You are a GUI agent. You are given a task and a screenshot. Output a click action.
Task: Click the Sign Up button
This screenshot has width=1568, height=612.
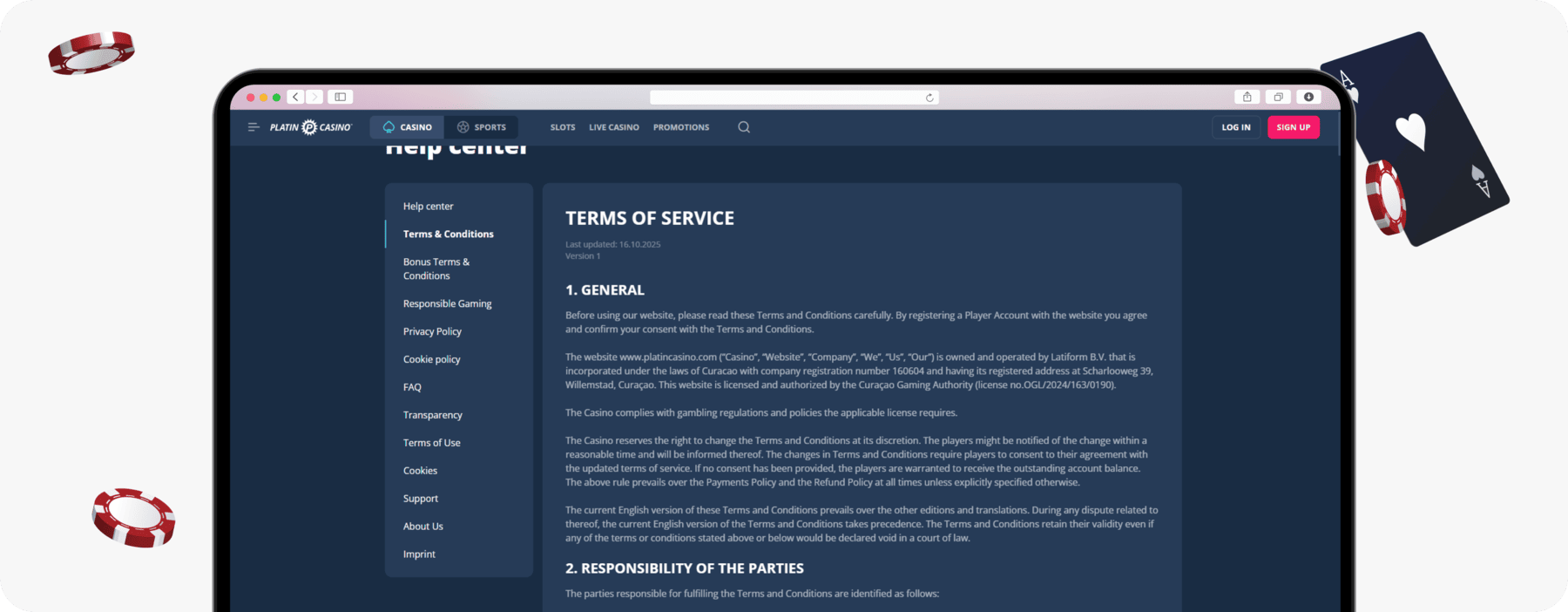click(x=1294, y=127)
